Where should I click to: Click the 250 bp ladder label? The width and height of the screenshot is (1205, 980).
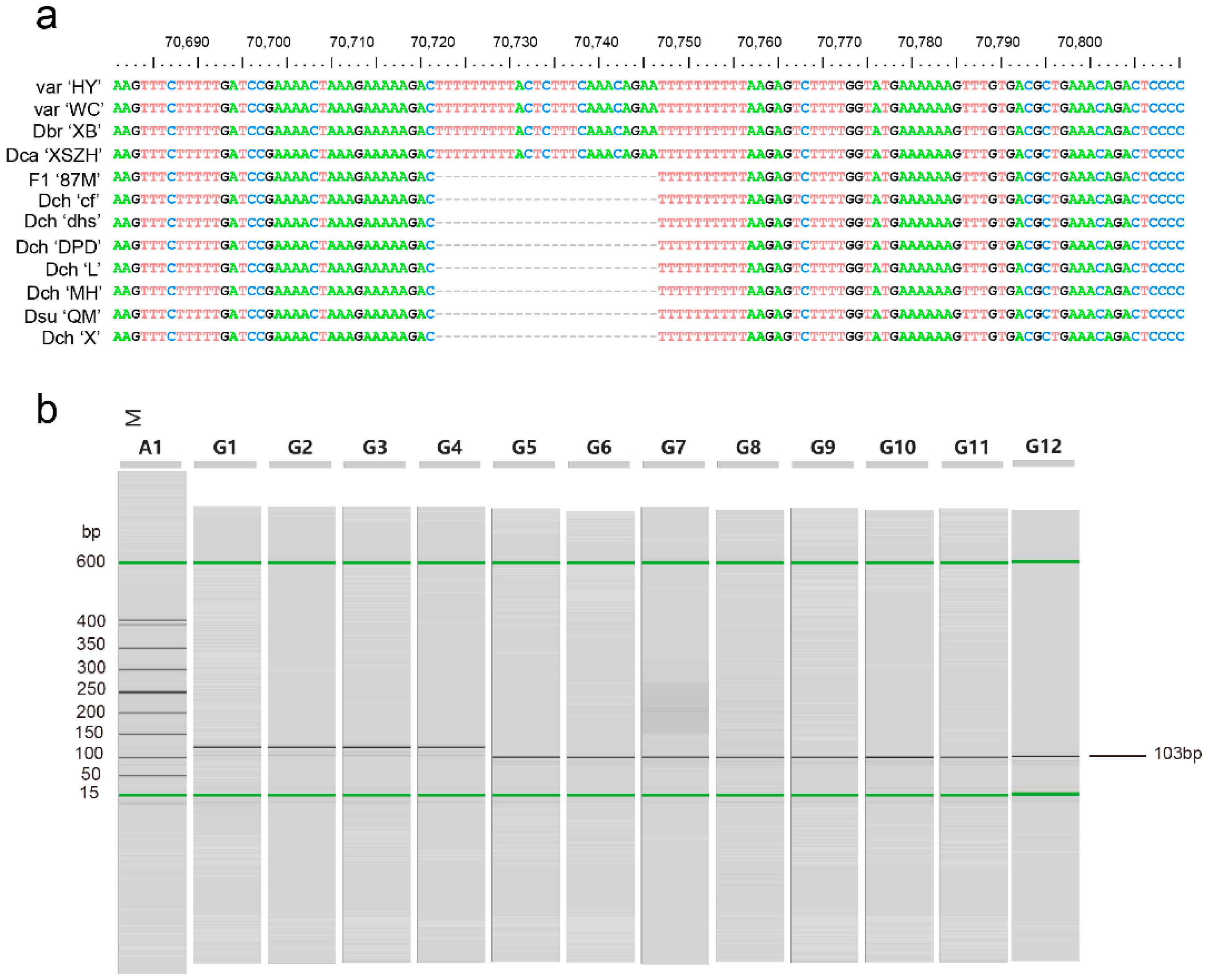pyautogui.click(x=91, y=689)
